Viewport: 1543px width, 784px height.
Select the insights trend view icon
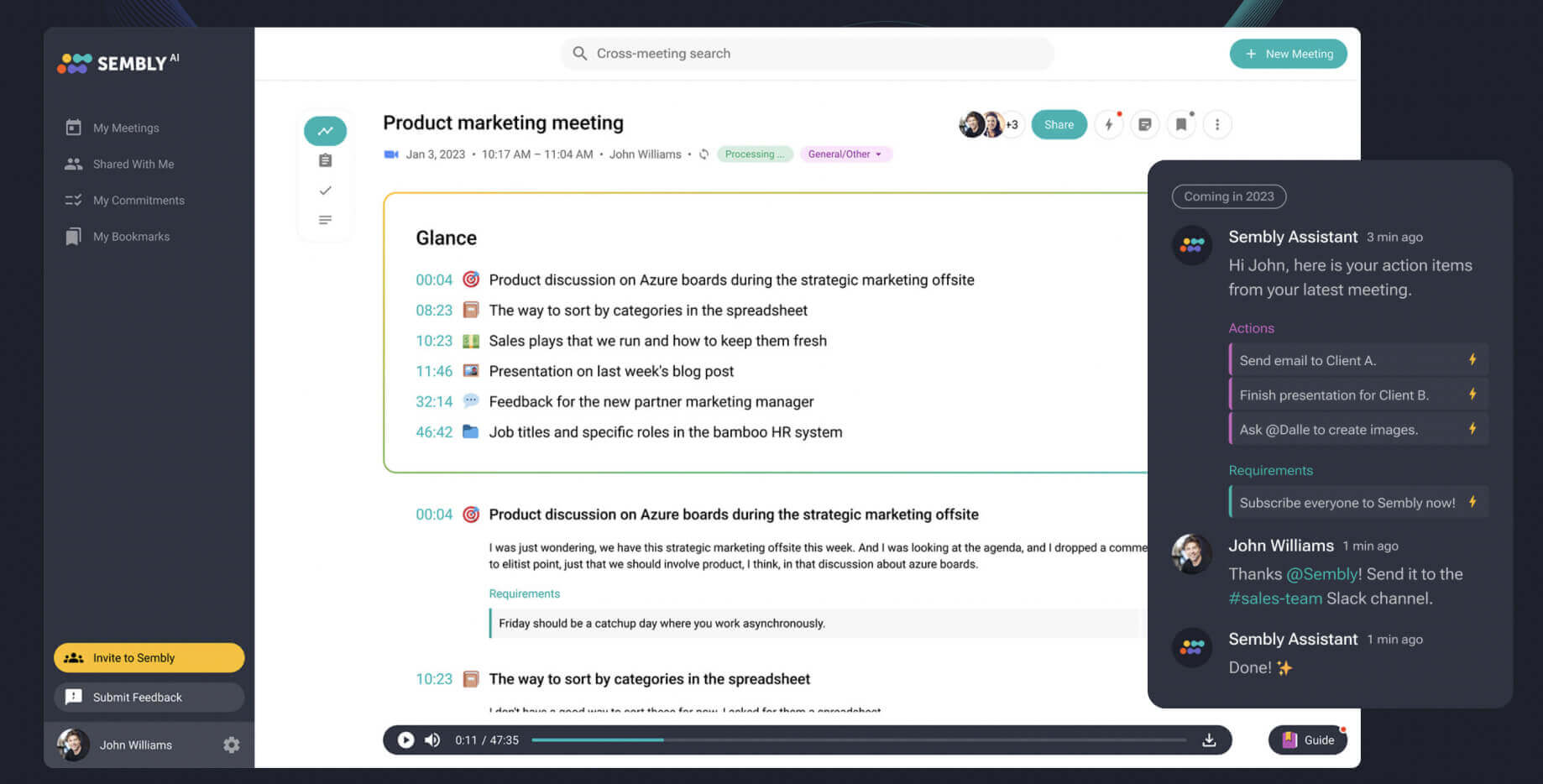click(x=325, y=131)
